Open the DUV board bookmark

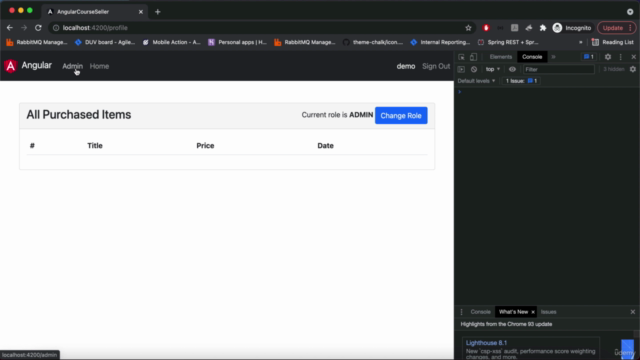pyautogui.click(x=105, y=42)
